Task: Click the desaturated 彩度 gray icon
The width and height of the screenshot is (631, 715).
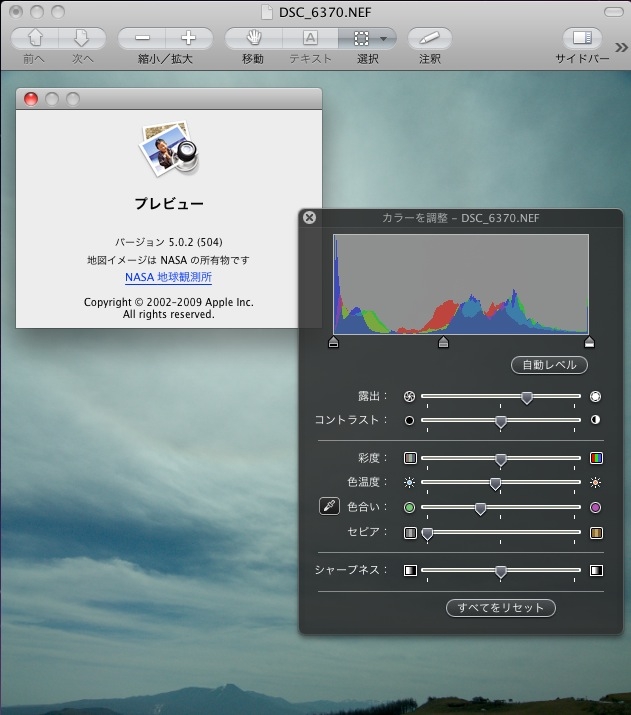Action: tap(410, 458)
